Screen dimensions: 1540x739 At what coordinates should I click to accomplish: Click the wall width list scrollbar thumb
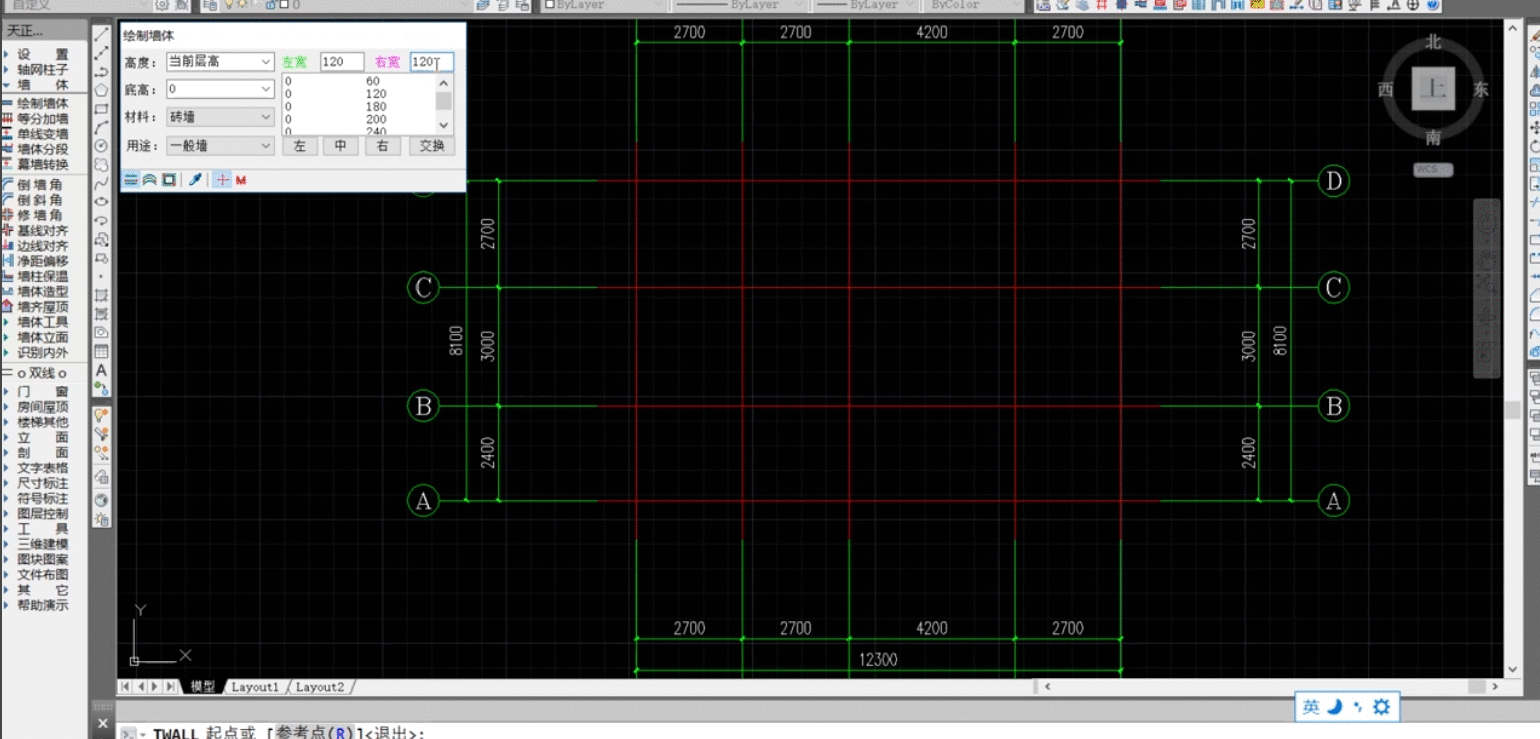(x=444, y=101)
